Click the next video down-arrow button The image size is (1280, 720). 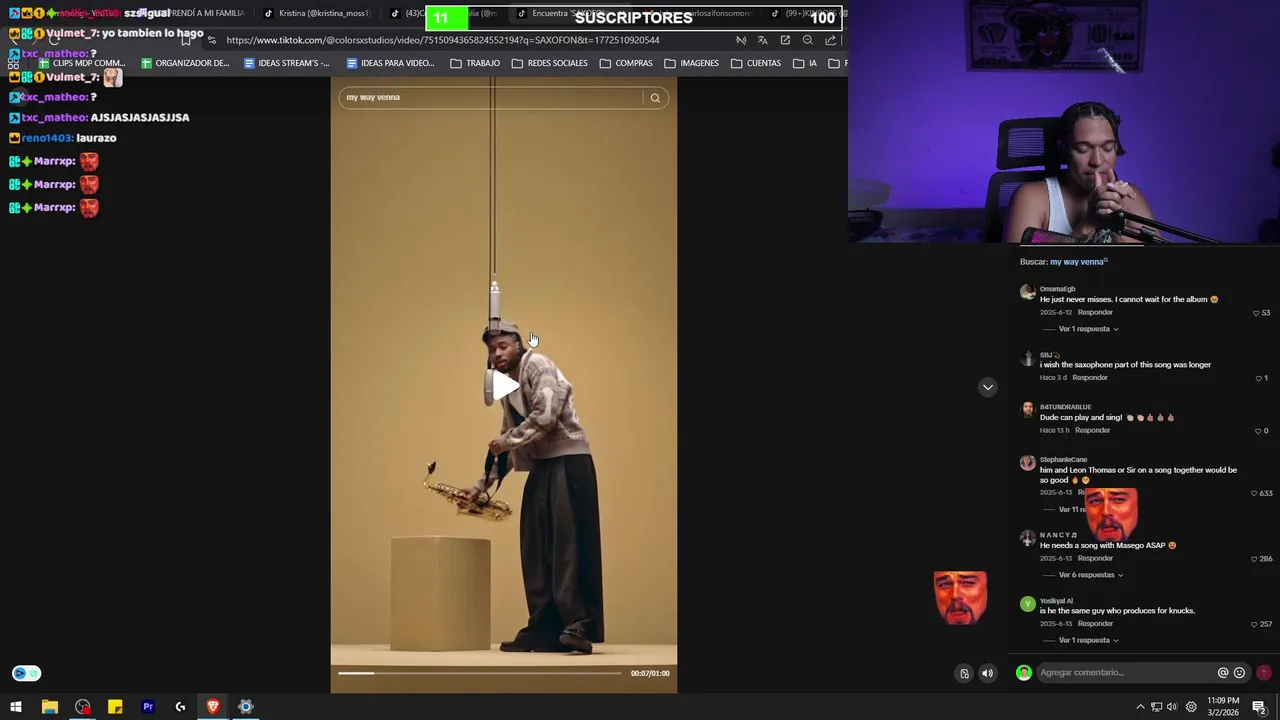click(x=987, y=387)
